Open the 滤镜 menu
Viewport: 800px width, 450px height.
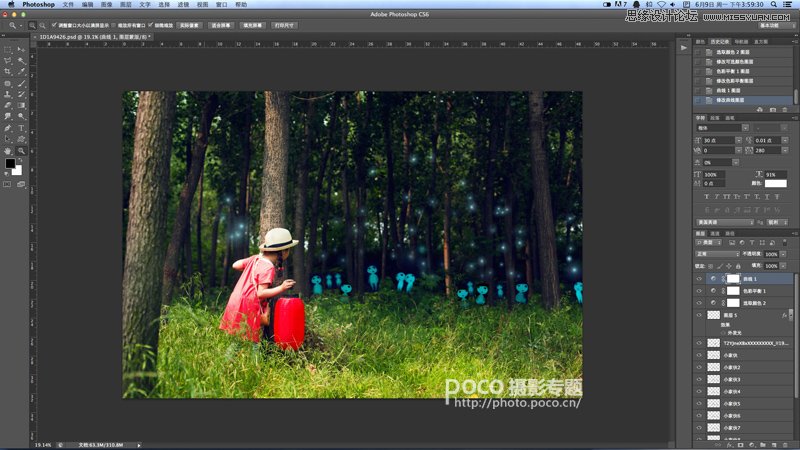183,4
